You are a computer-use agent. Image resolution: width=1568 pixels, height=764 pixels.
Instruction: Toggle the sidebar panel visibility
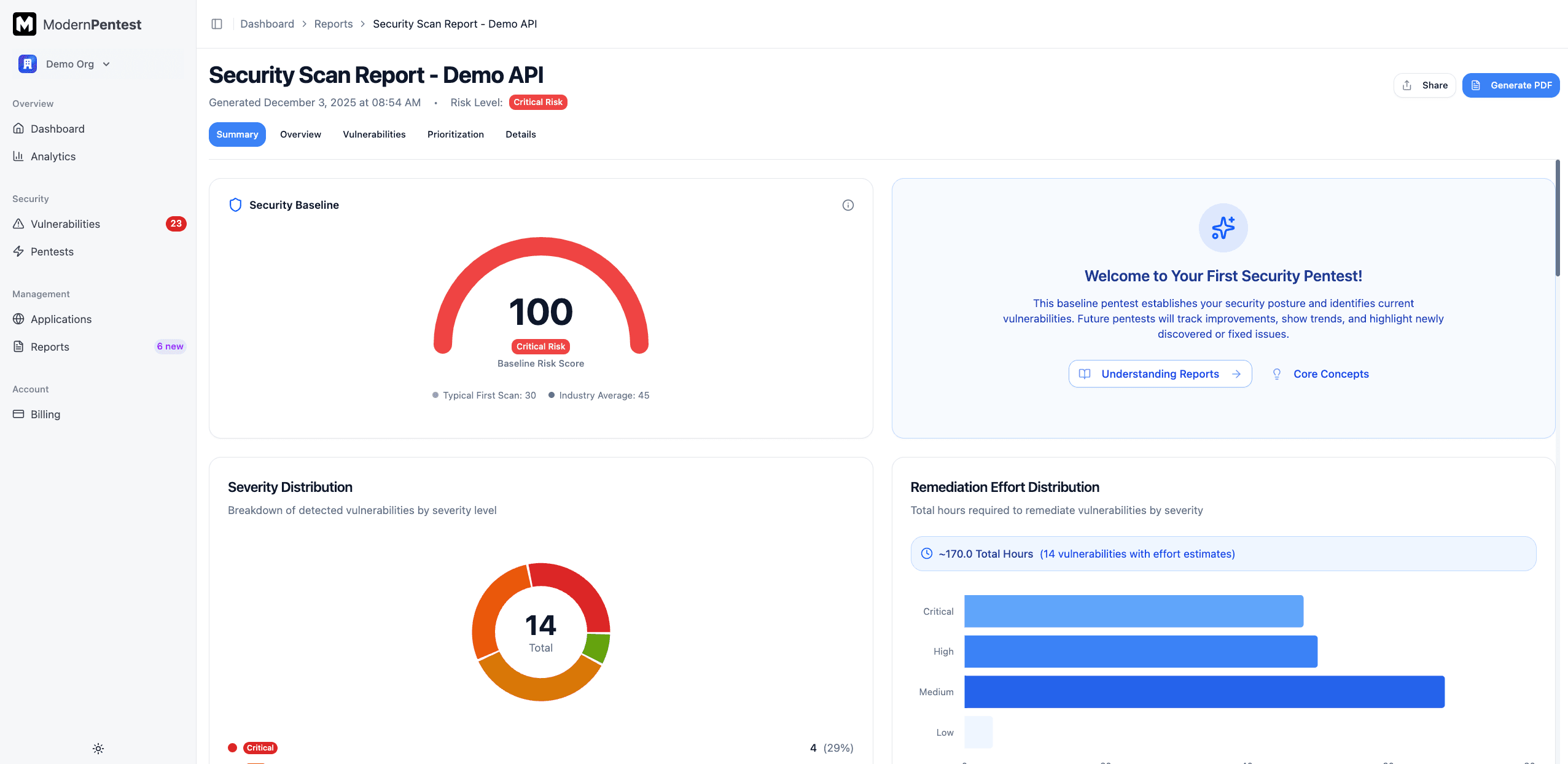coord(217,23)
